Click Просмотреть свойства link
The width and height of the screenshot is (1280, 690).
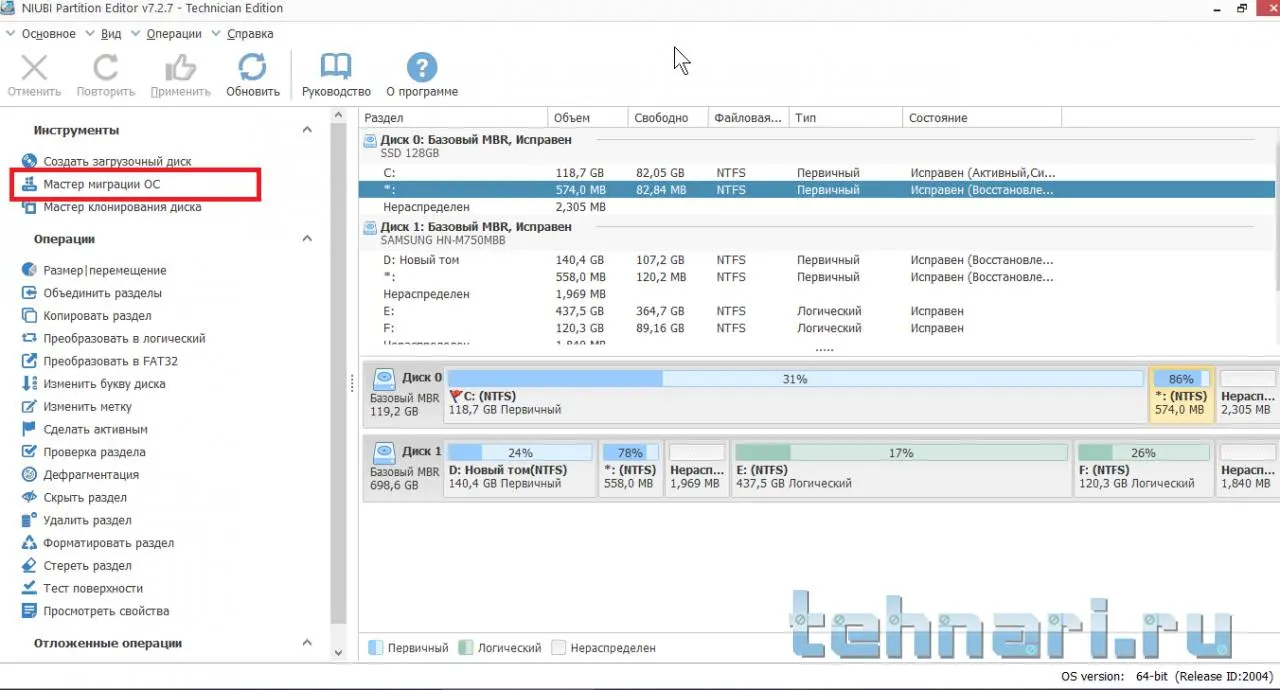click(106, 611)
